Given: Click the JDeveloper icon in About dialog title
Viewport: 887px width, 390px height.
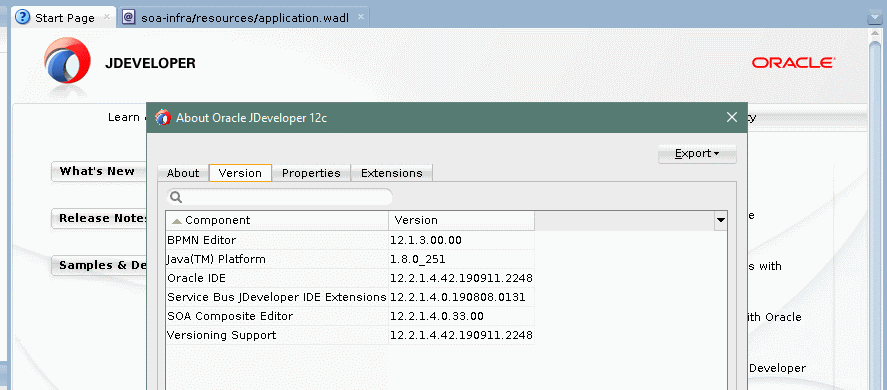Looking at the screenshot, I should coord(163,117).
